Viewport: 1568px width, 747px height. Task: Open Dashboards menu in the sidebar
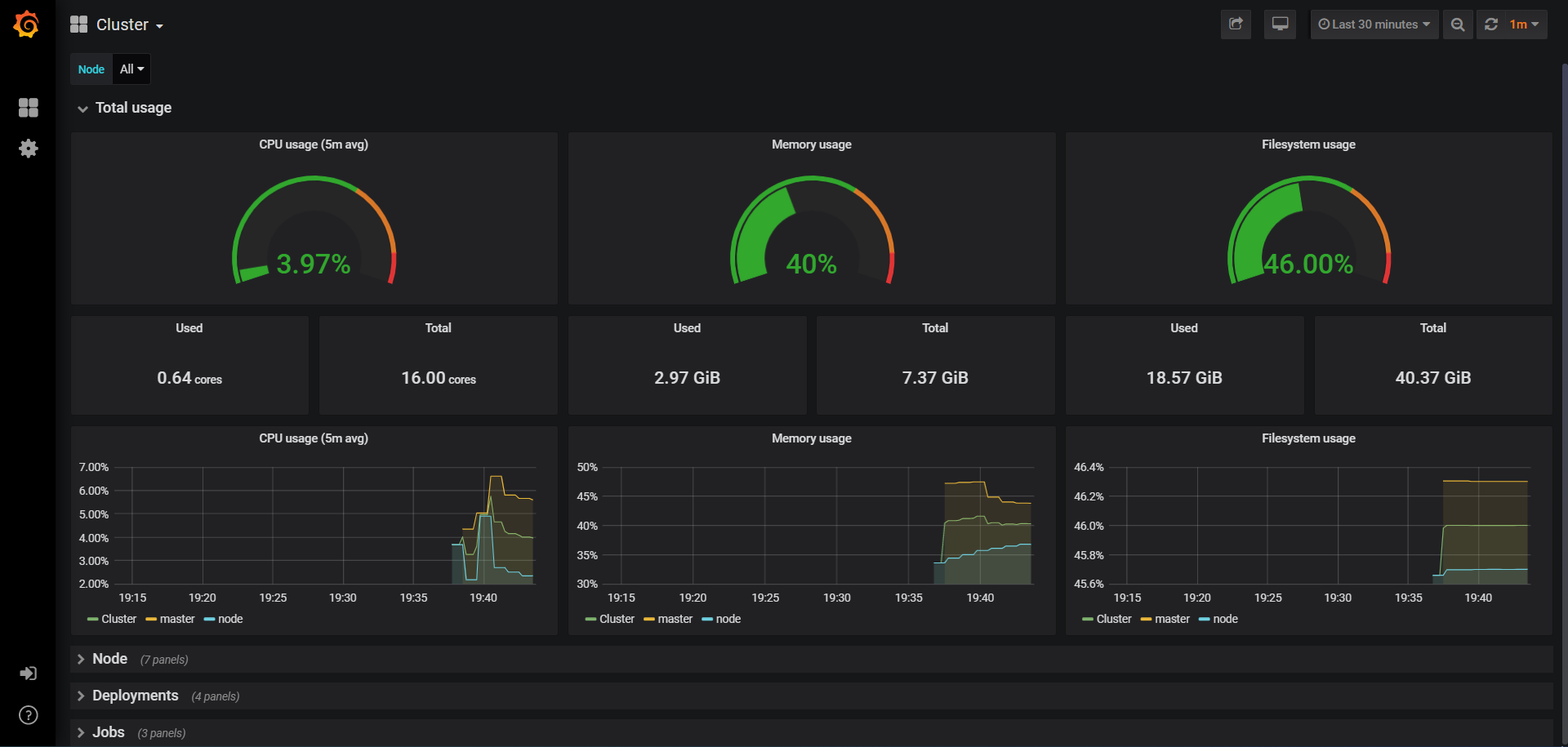29,107
